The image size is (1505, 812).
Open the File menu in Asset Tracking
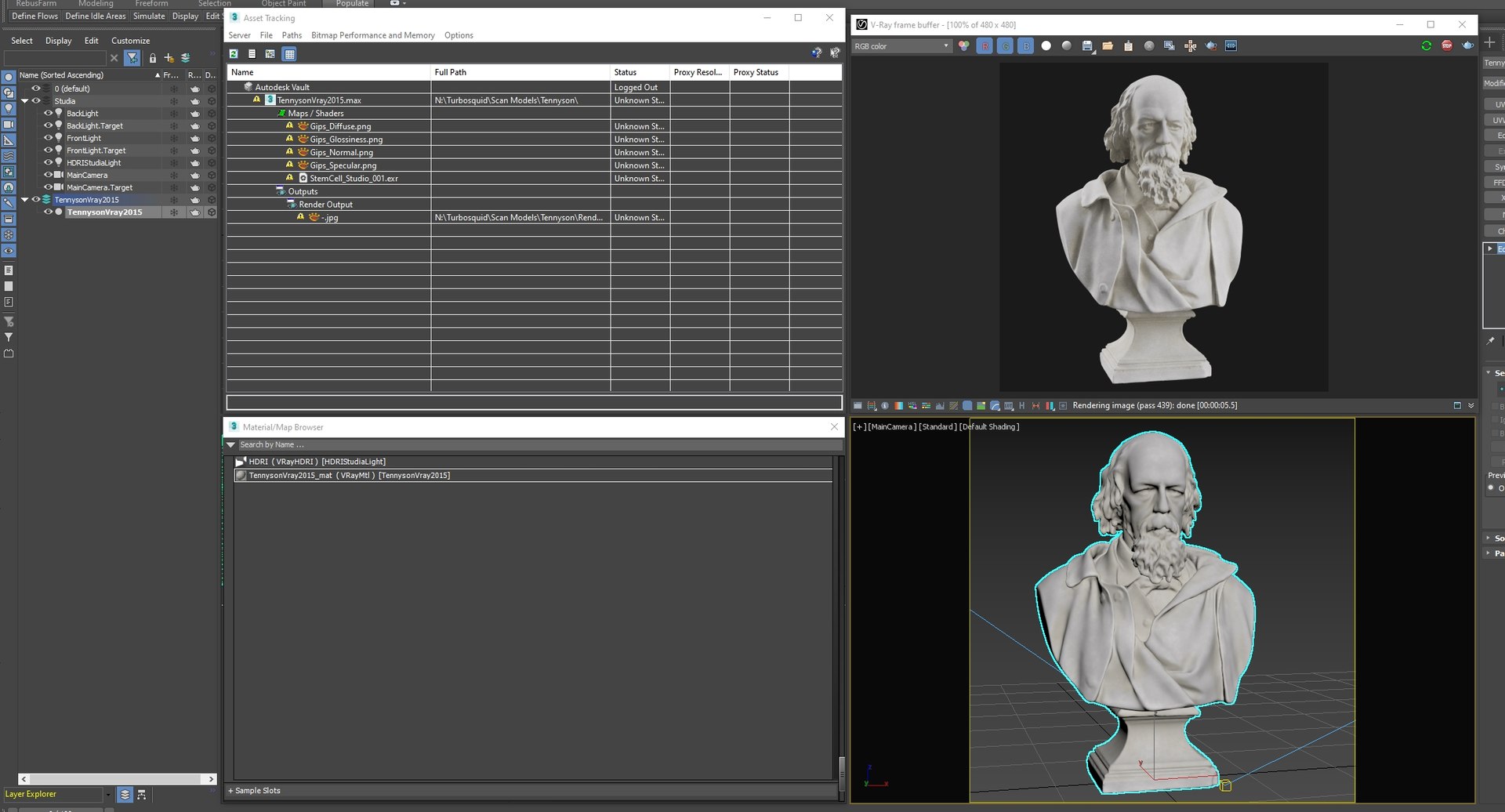267,35
